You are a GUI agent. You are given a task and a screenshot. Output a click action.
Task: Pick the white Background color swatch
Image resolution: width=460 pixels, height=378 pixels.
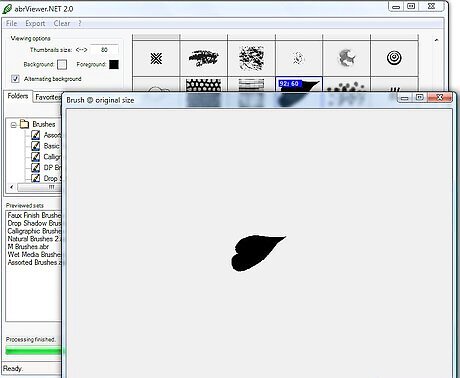(62, 64)
